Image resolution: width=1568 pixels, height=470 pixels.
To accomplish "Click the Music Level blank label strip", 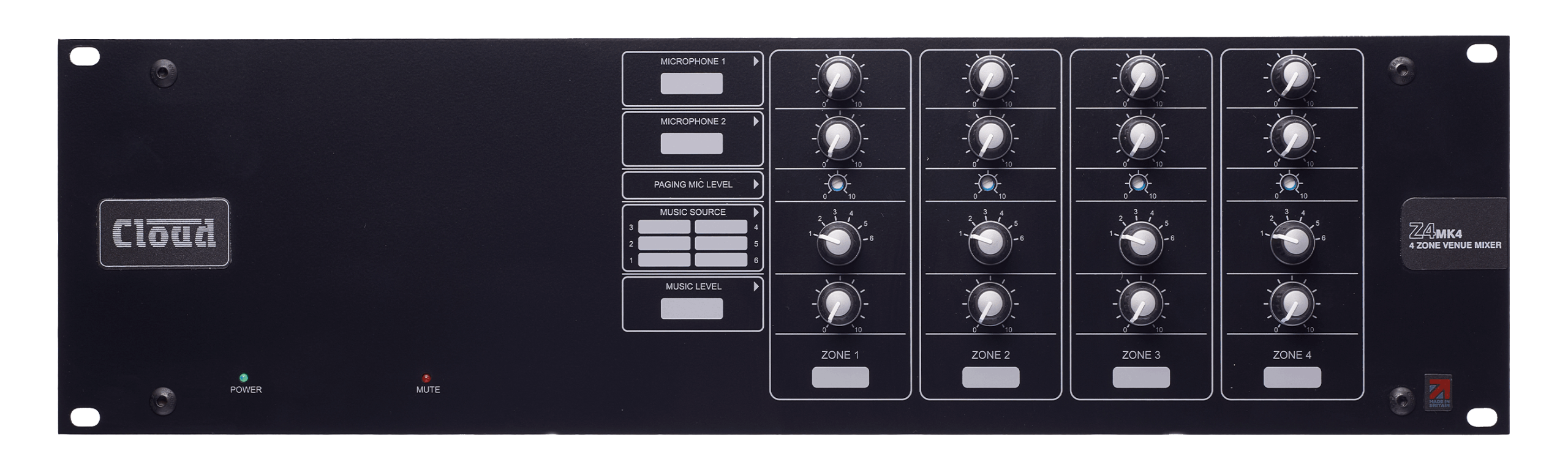I will tap(692, 308).
